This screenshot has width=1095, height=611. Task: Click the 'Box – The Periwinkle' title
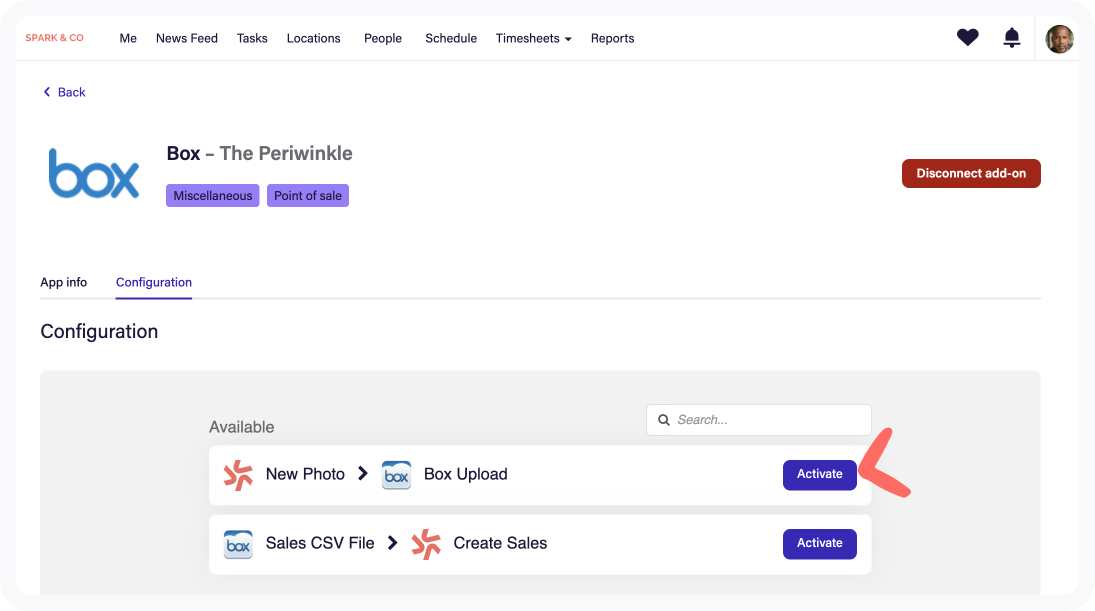tap(259, 153)
